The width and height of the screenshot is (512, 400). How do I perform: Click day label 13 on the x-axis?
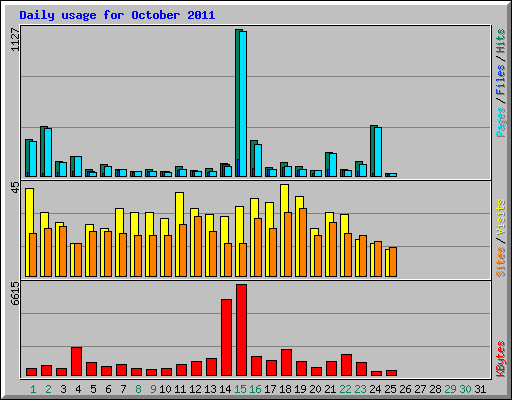[210, 389]
